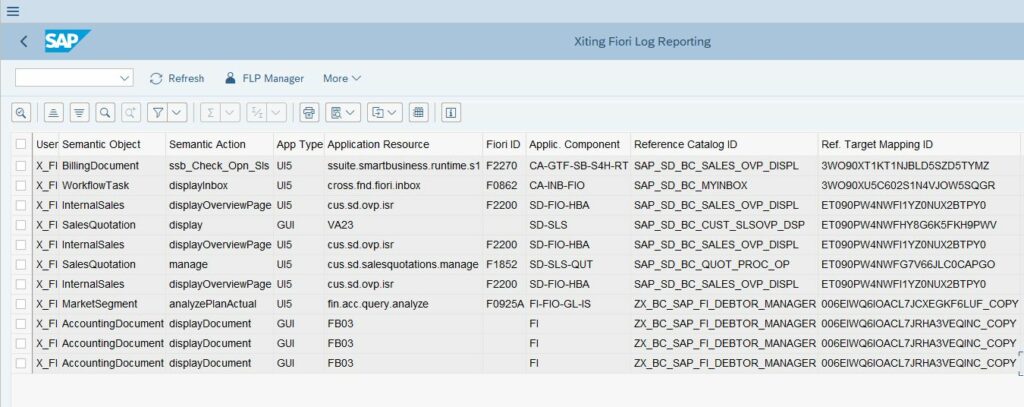Select the Reference Catalog ID column header
Screen dimensions: 1024x407
click(x=724, y=144)
